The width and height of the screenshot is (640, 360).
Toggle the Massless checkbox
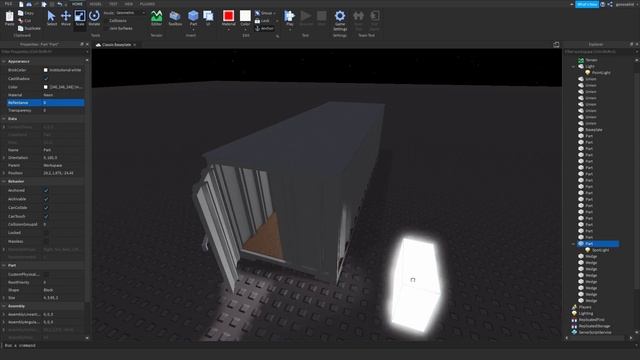coord(46,242)
